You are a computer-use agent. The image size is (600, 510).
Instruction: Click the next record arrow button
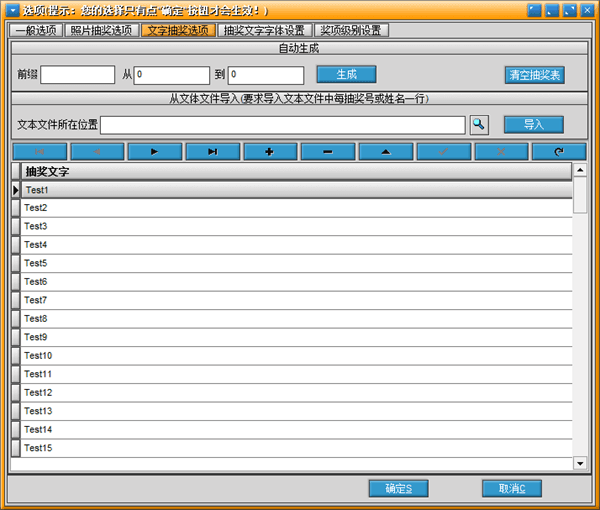pos(154,151)
